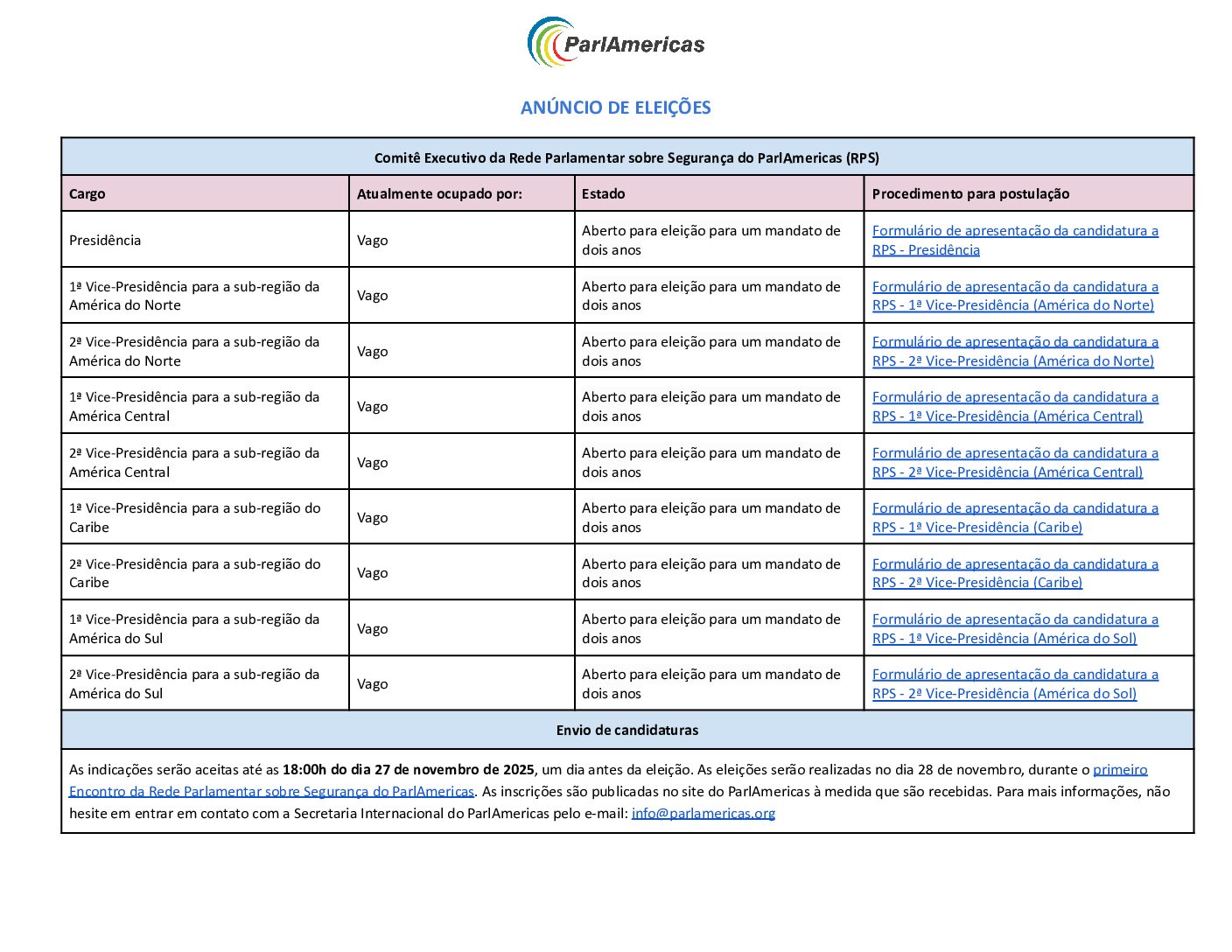The width and height of the screenshot is (1232, 952).
Task: Click the Envio de candidaturas section header
Action: coord(626,730)
